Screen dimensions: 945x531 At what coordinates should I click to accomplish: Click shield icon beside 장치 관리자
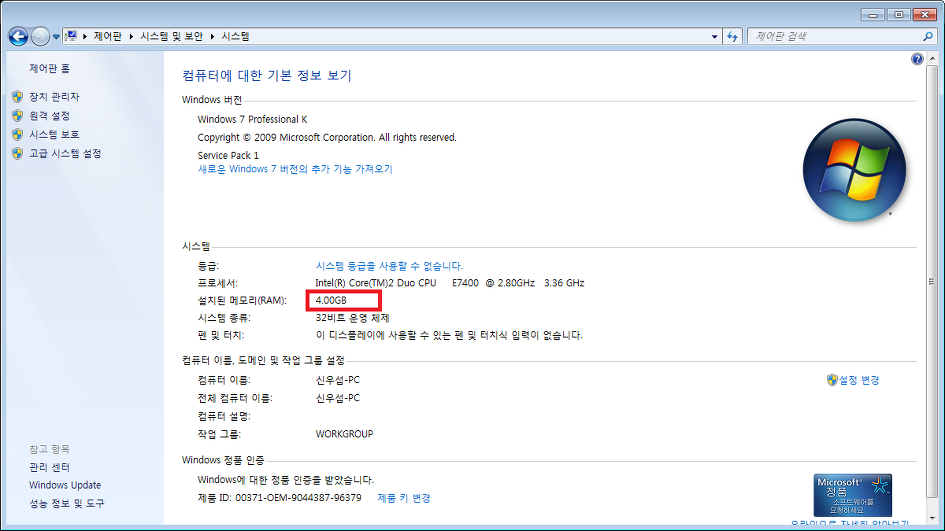[x=17, y=96]
